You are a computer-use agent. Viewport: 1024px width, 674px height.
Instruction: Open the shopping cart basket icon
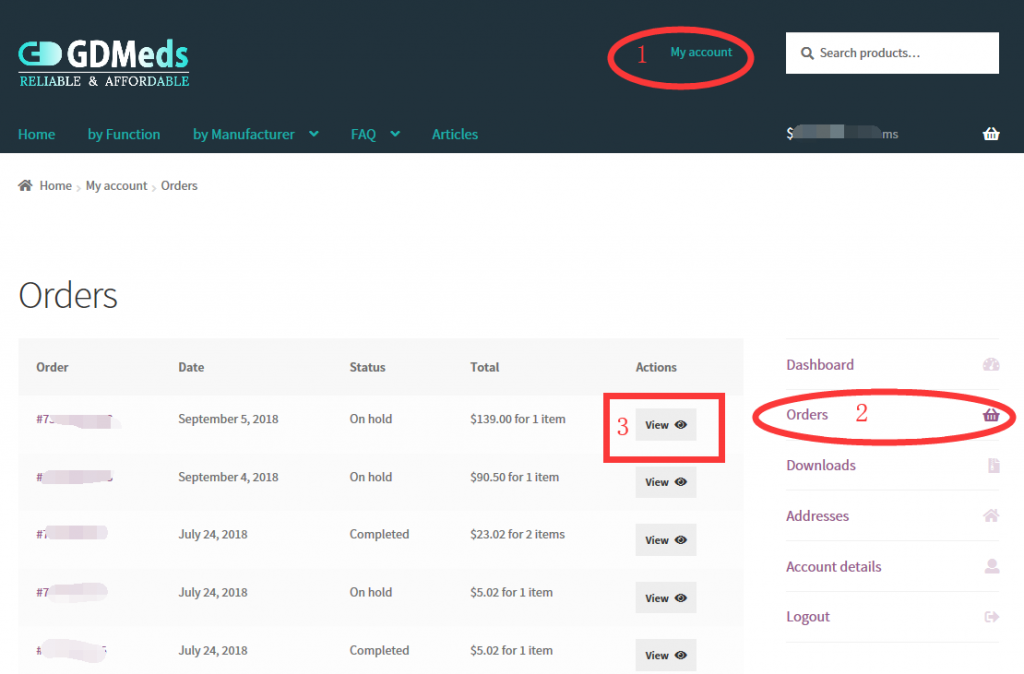991,132
